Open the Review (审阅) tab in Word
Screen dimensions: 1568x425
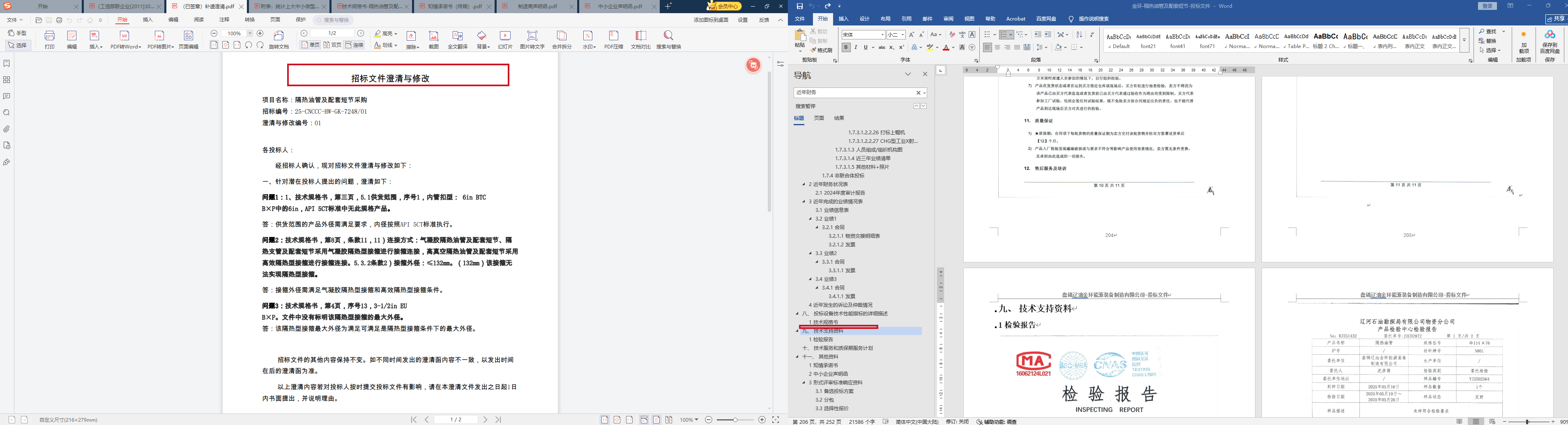coord(949,19)
